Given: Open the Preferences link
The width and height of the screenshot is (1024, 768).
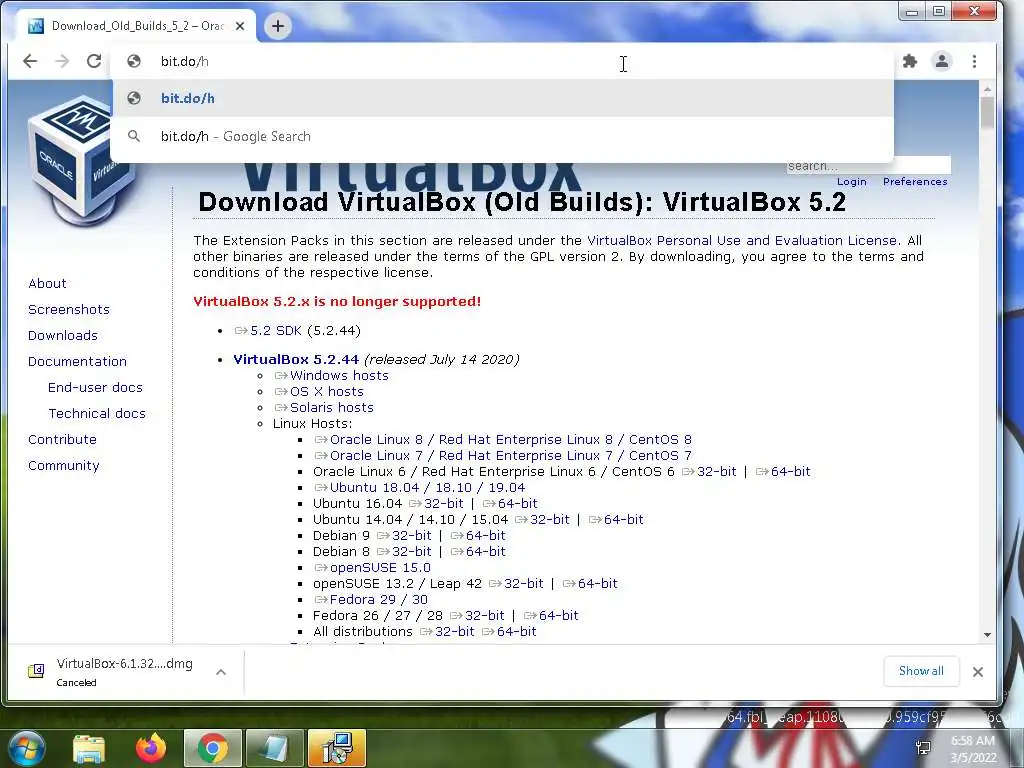Looking at the screenshot, I should click(x=915, y=182).
